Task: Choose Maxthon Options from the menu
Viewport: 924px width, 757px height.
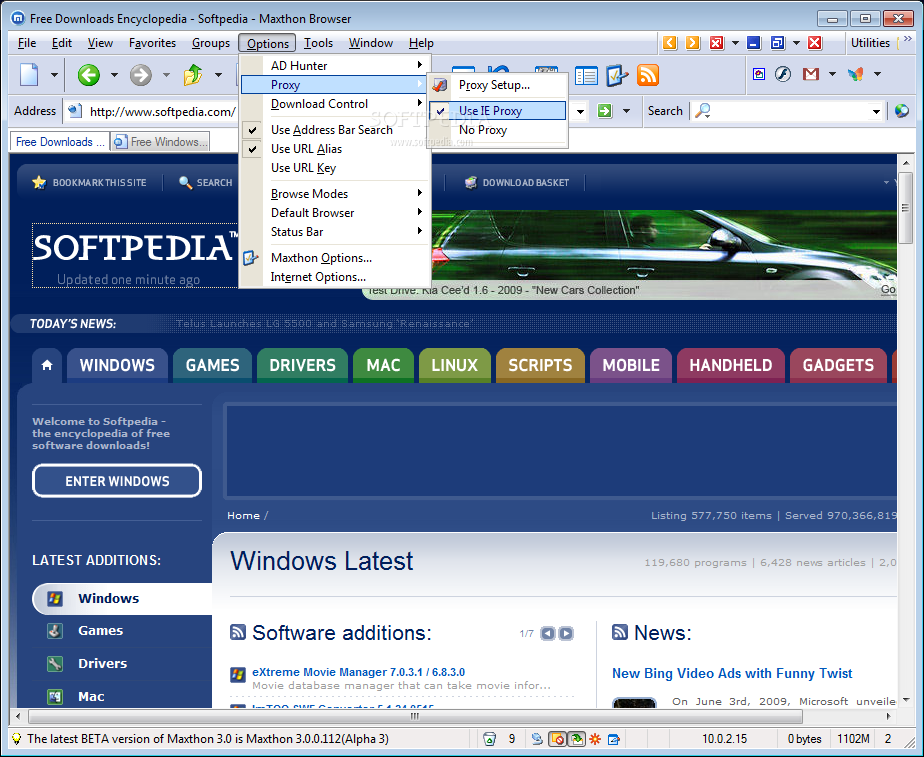Action: pos(335,258)
